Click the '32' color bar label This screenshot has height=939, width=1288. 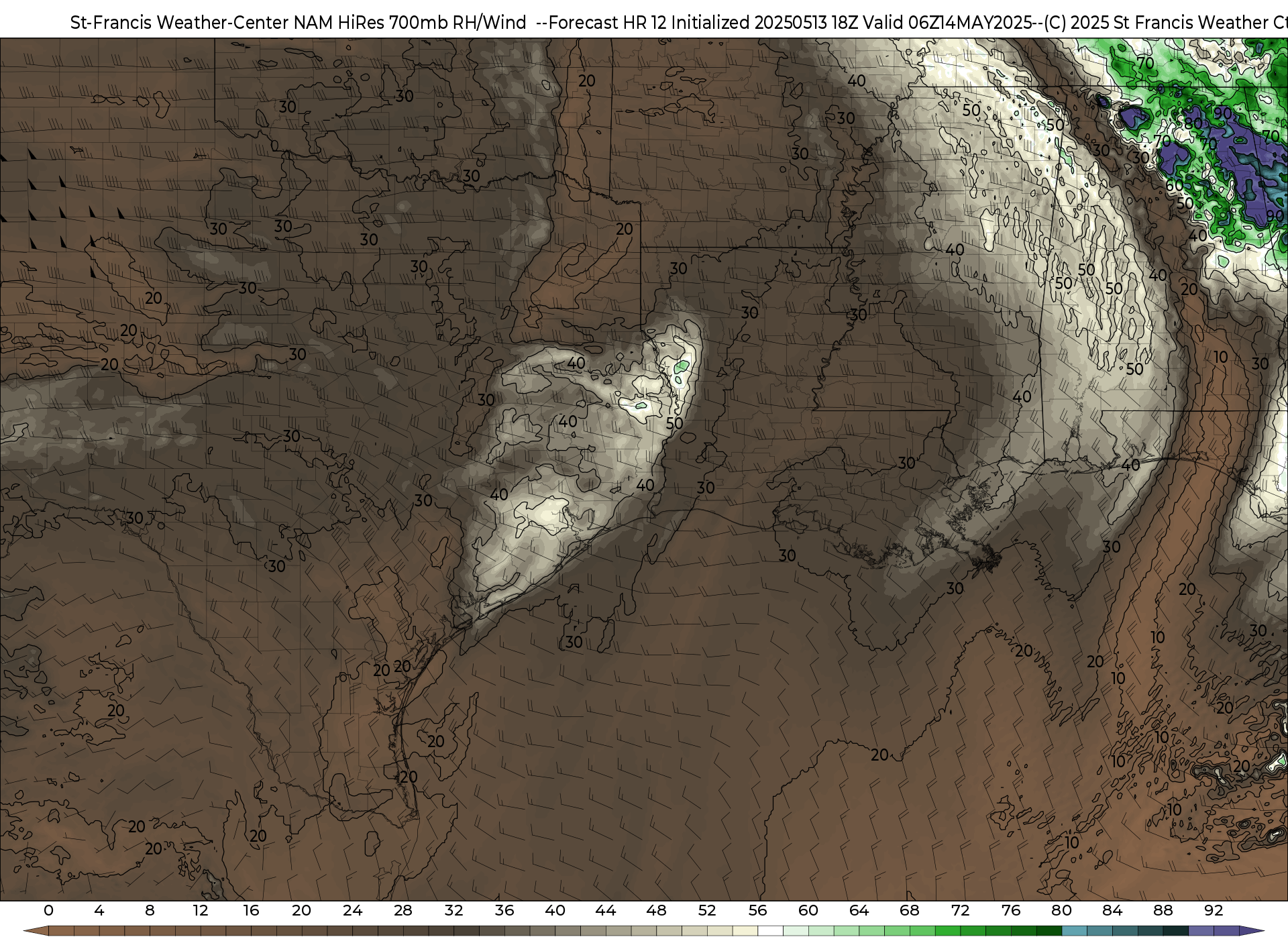click(x=454, y=911)
